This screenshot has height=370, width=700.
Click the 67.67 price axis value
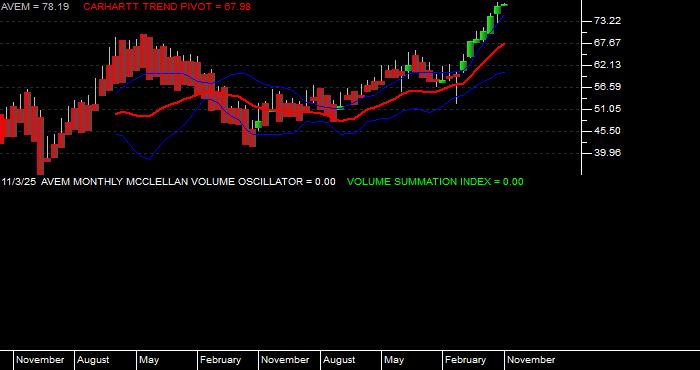[x=608, y=43]
